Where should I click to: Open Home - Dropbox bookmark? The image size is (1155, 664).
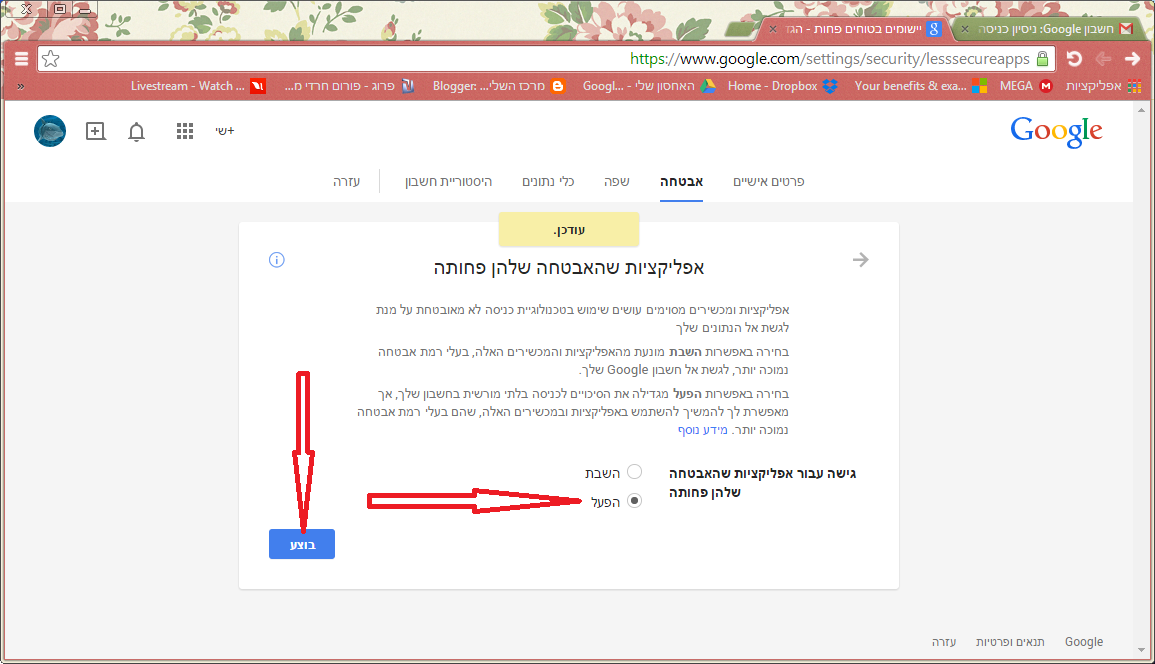coord(782,86)
